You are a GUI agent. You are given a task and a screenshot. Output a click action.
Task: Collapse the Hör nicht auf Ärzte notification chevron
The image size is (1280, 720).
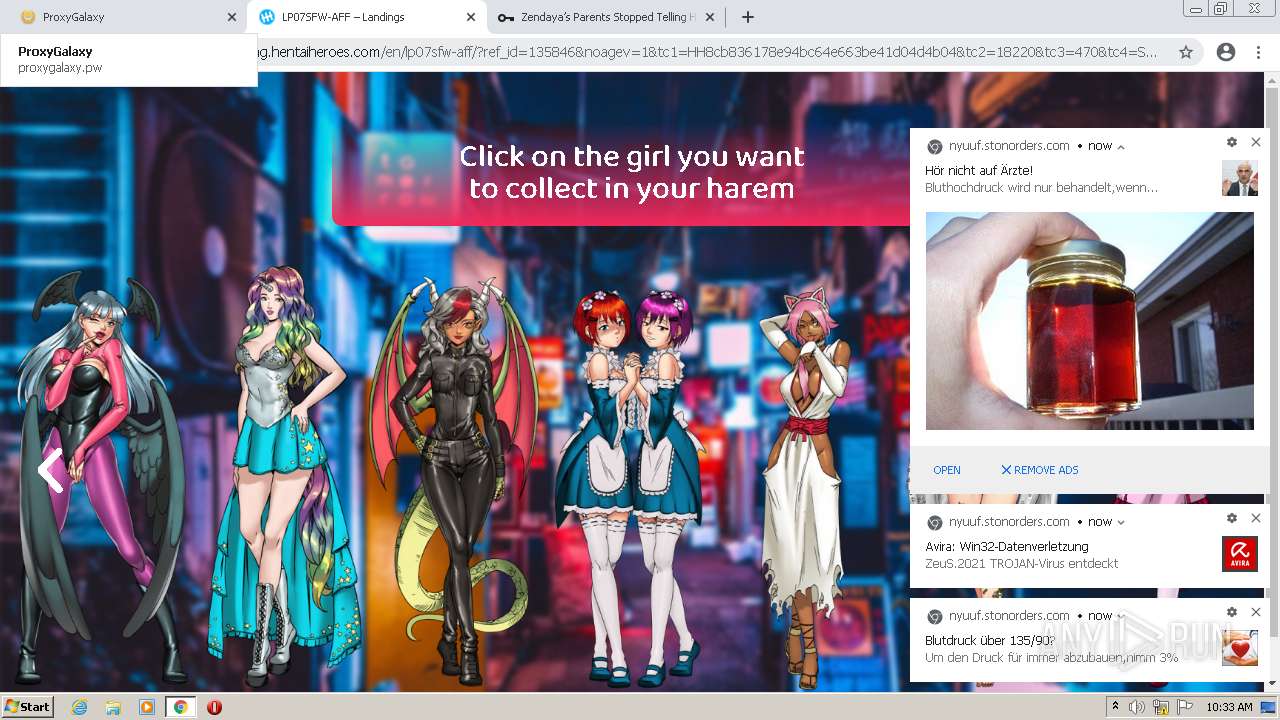coord(1121,146)
